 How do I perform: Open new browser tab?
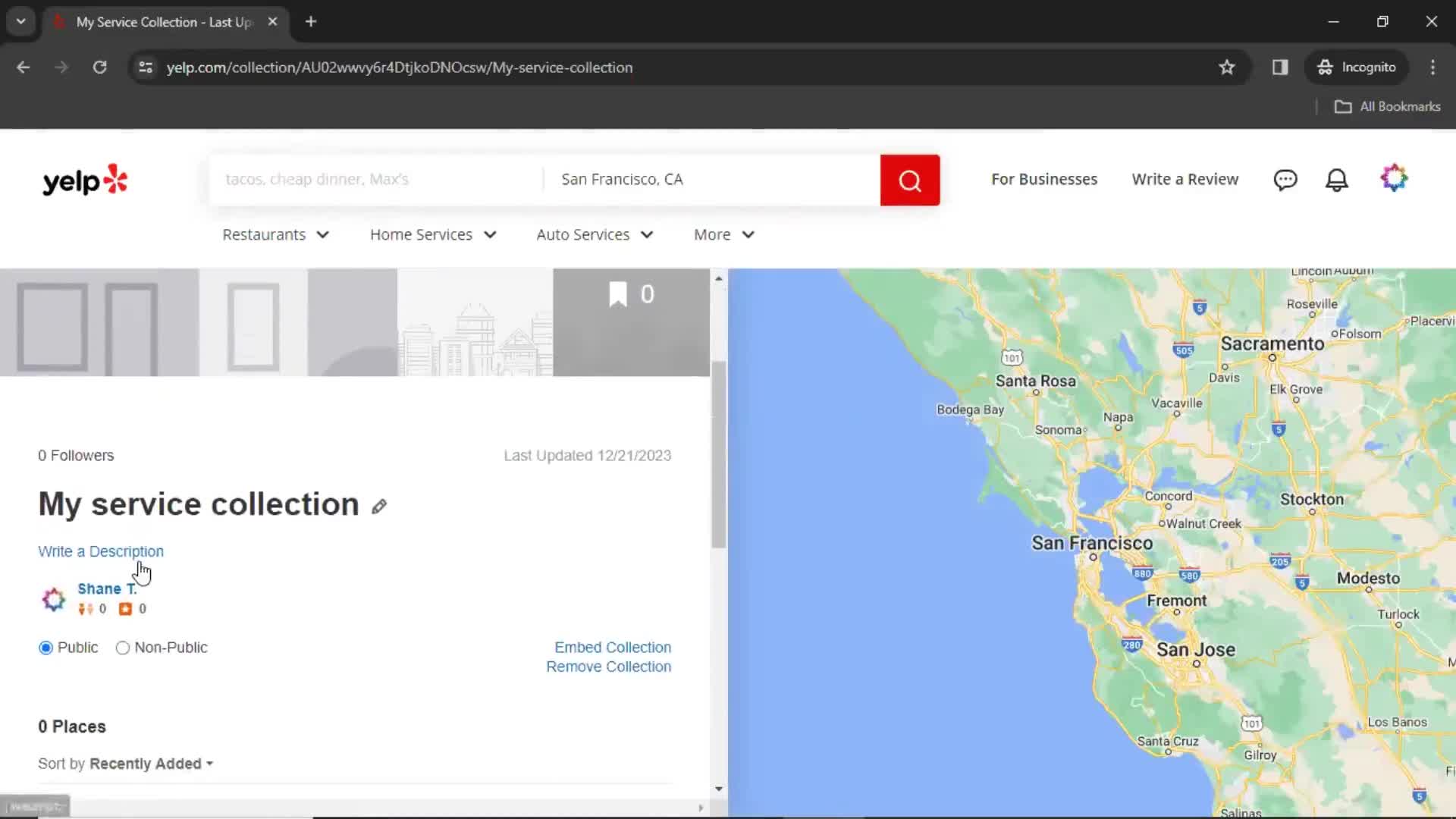[x=311, y=22]
